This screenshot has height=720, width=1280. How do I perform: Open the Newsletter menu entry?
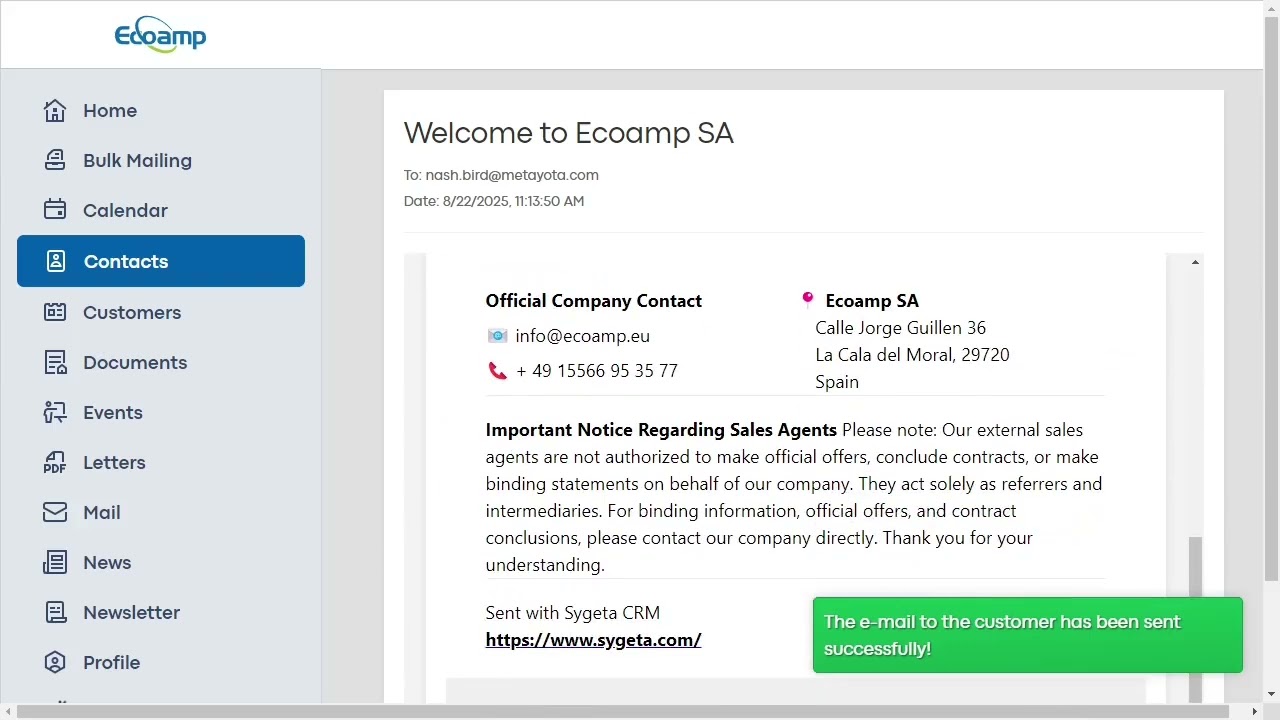point(131,612)
